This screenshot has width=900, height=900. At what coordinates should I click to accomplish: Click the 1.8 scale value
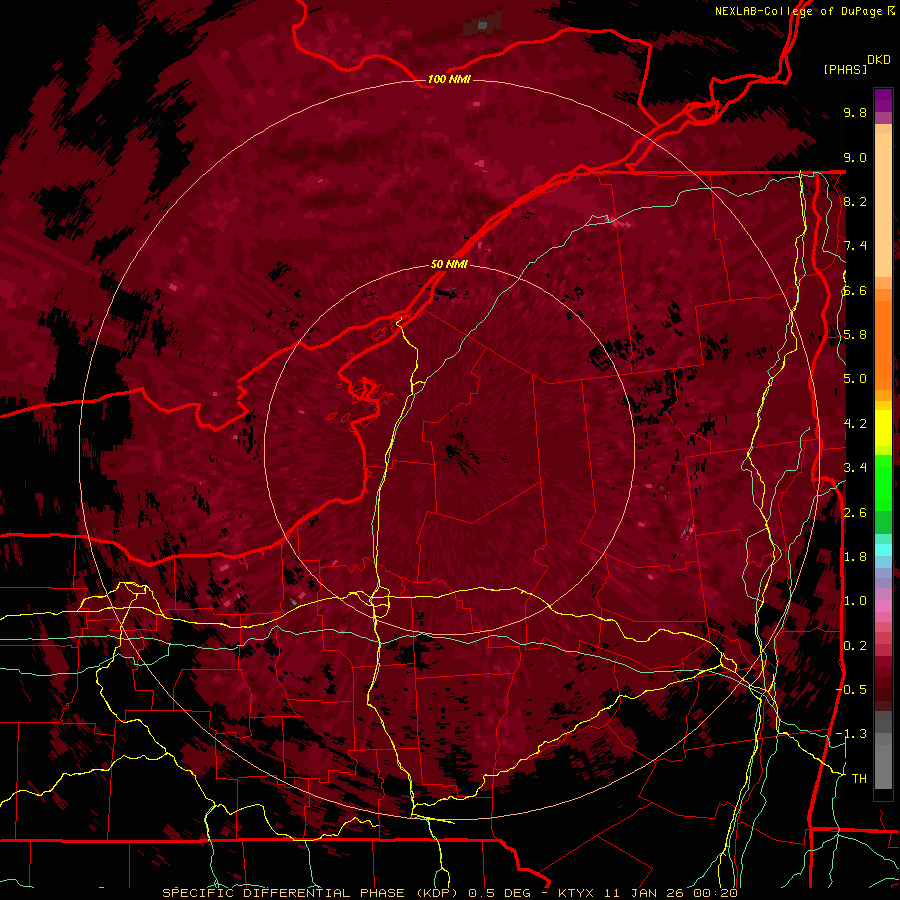coord(855,557)
